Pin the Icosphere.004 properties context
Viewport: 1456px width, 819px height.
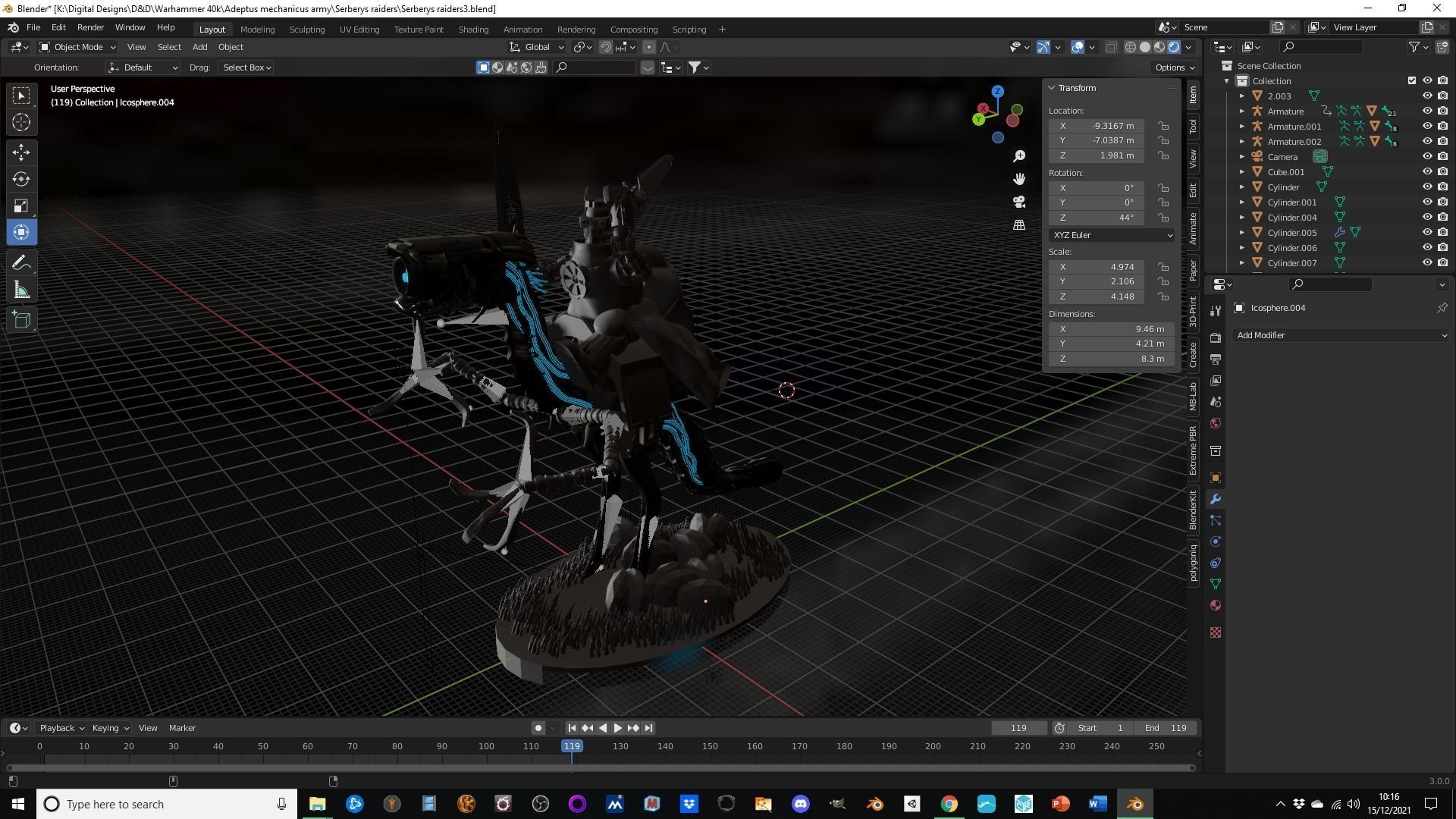[1442, 308]
